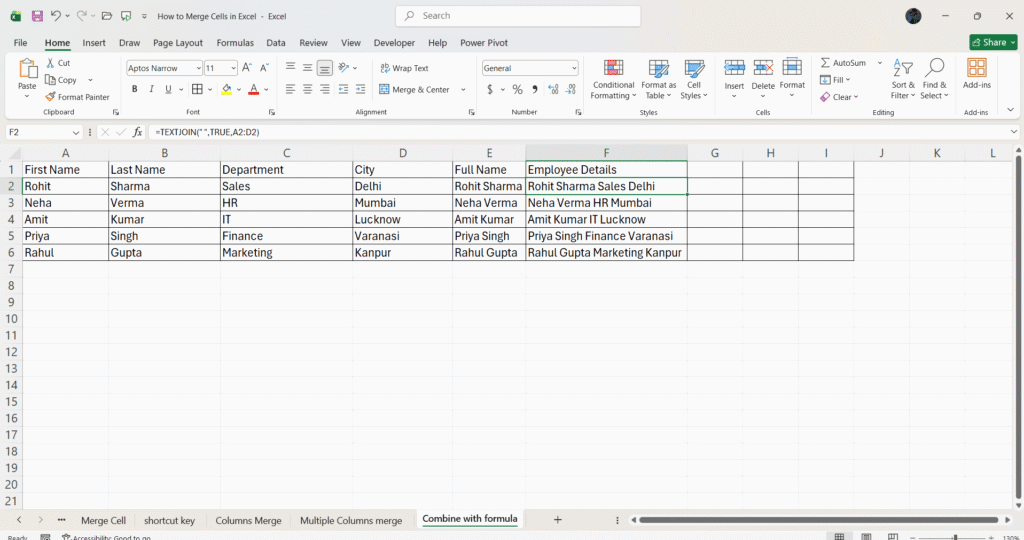Open the Orientation text angle tool
This screenshot has height=540, width=1024.
pos(344,67)
